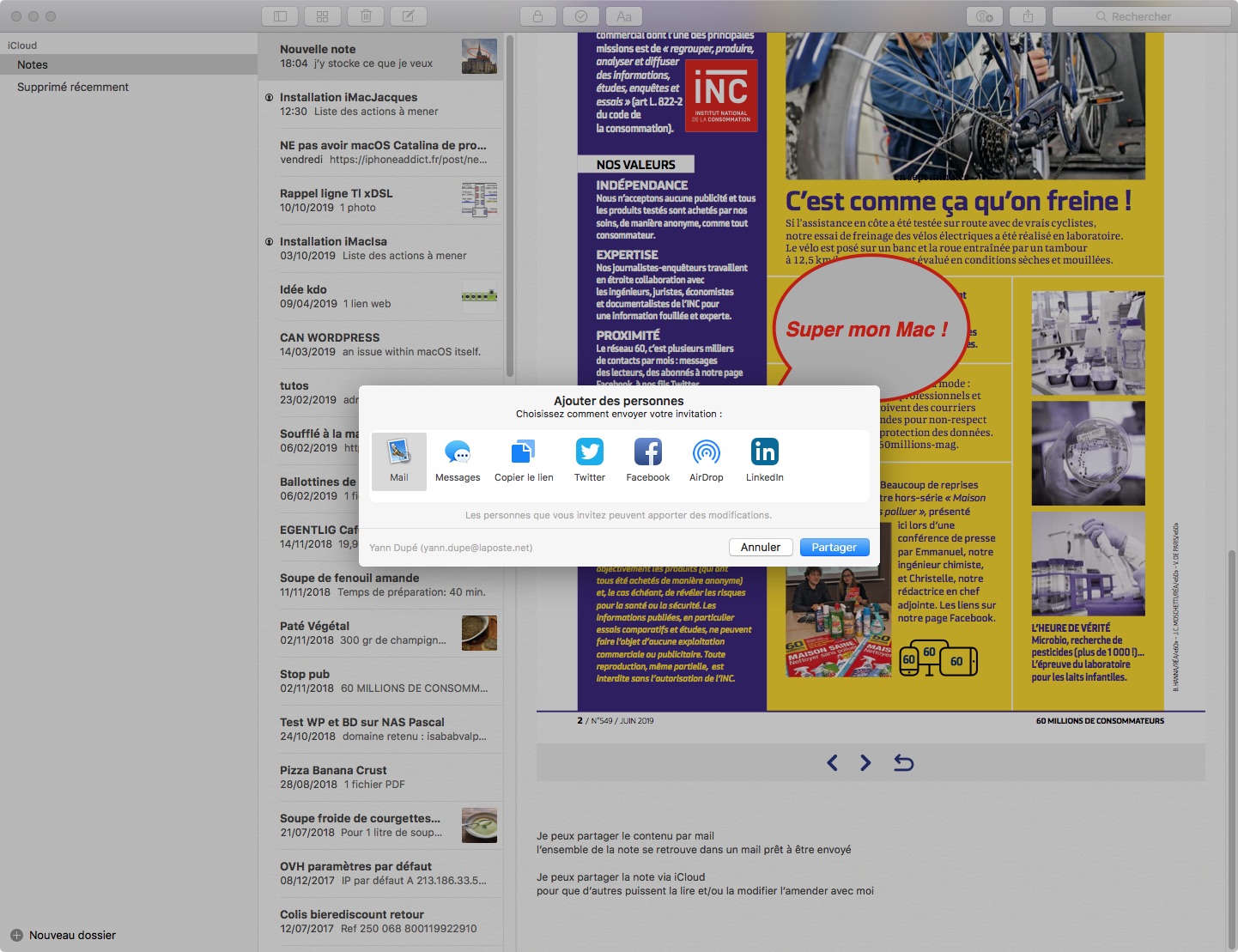Switch to gallery view of notes
The height and width of the screenshot is (952, 1238).
[x=323, y=16]
